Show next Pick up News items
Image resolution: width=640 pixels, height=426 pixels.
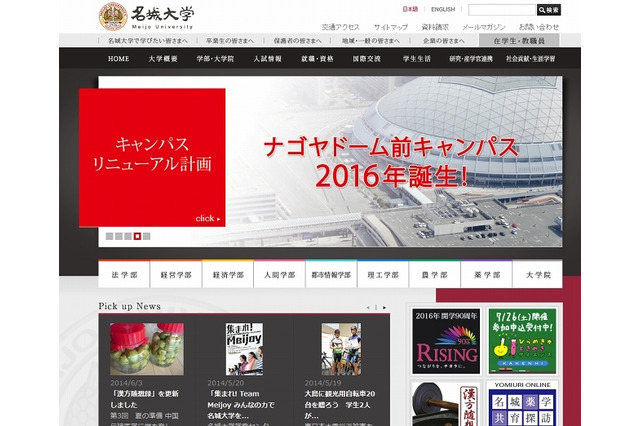(x=384, y=308)
